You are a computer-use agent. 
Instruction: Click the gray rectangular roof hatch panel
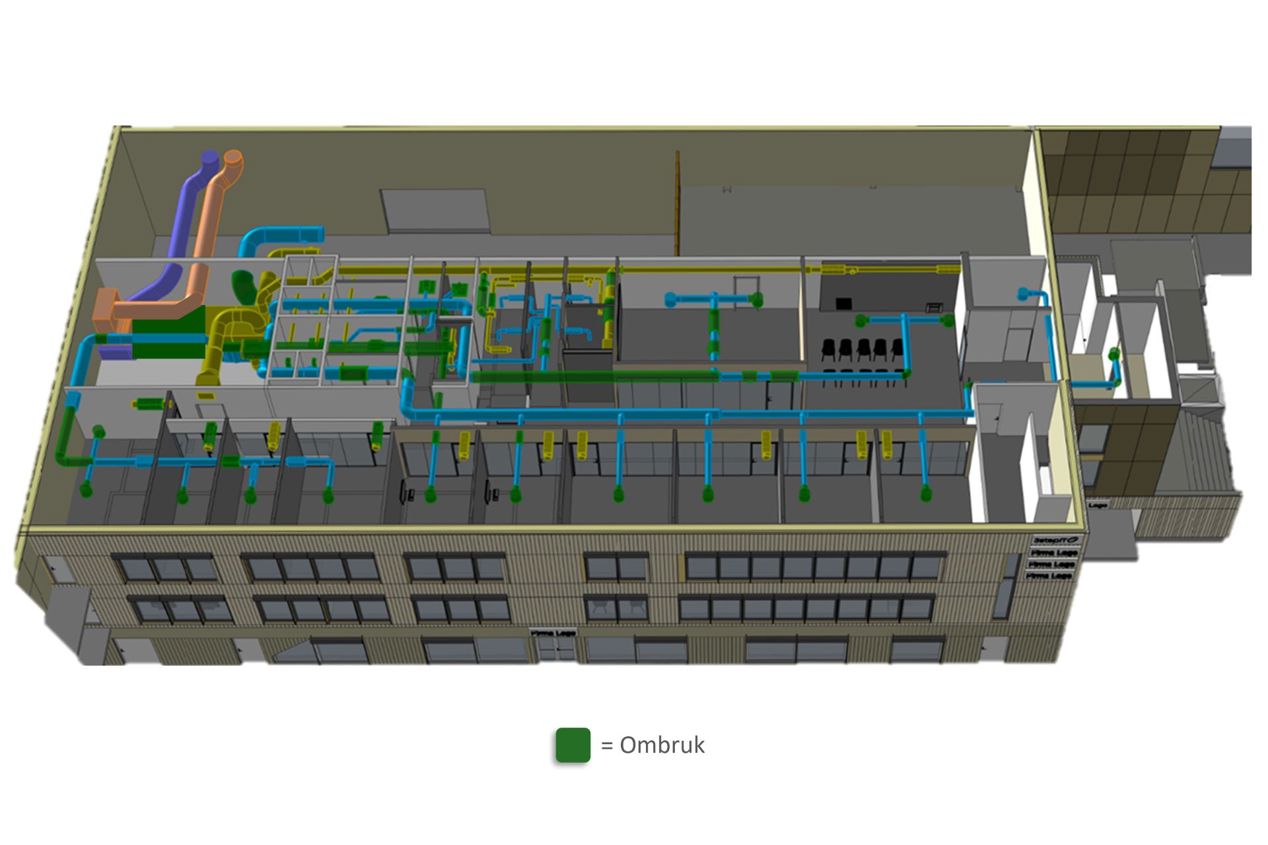point(434,211)
